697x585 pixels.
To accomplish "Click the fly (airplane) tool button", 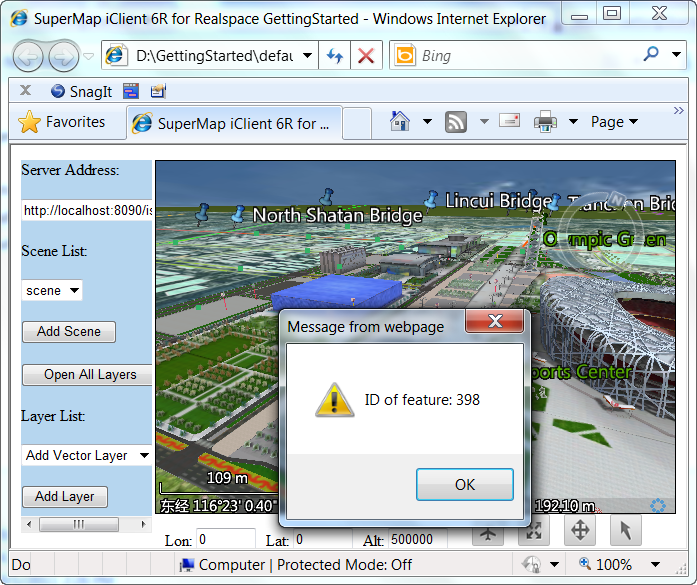I will [488, 532].
